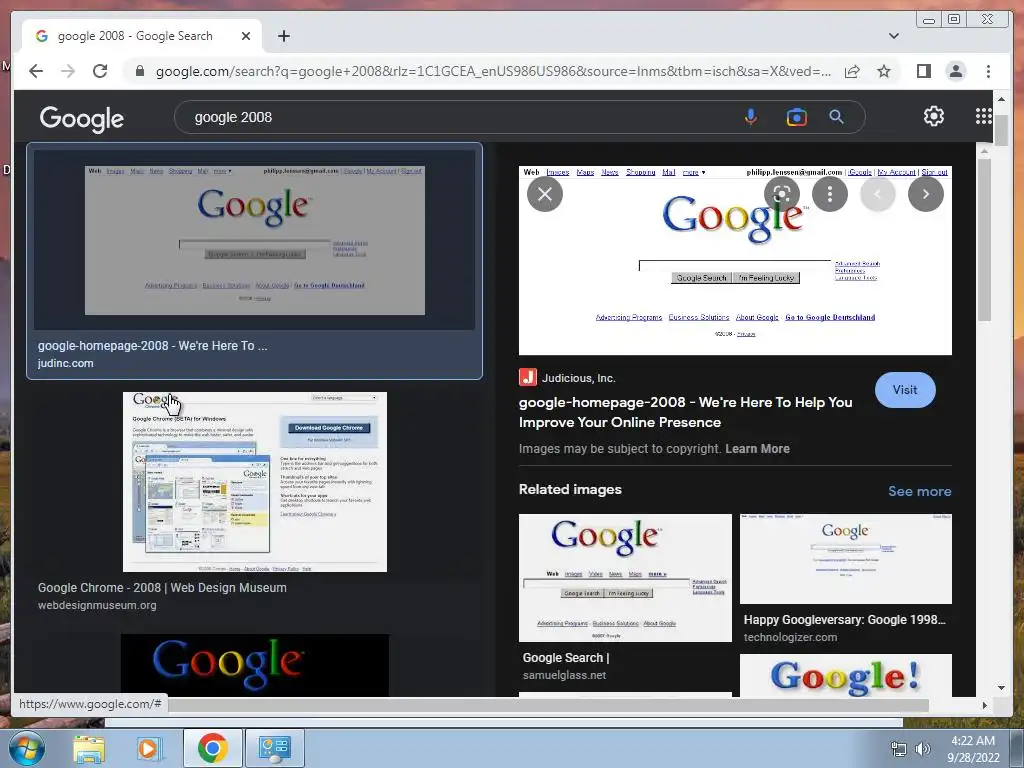Select the 'google 2008 - Google Search' tab
This screenshot has height=768, width=1024.
point(135,37)
